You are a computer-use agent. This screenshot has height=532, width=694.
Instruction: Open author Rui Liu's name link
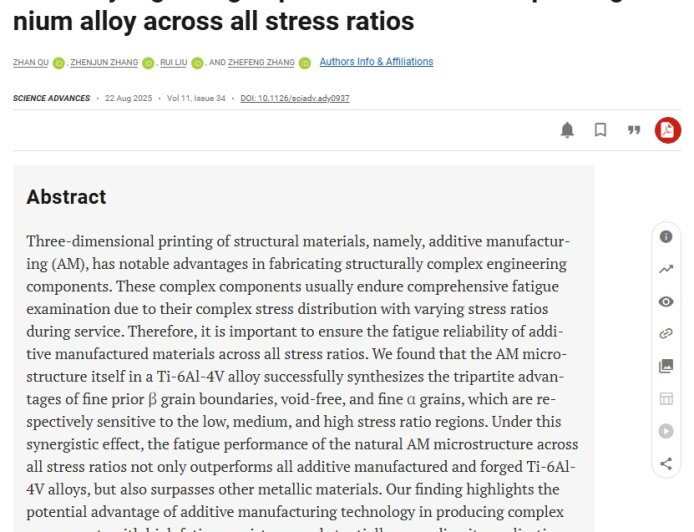(x=172, y=63)
